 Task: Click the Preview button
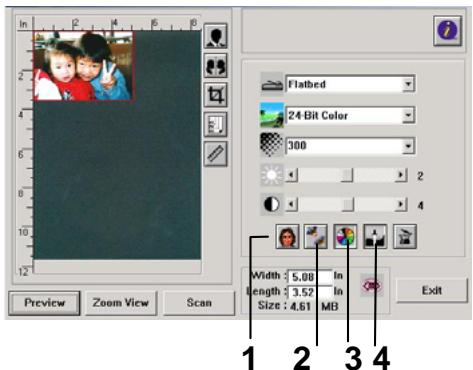[44, 303]
